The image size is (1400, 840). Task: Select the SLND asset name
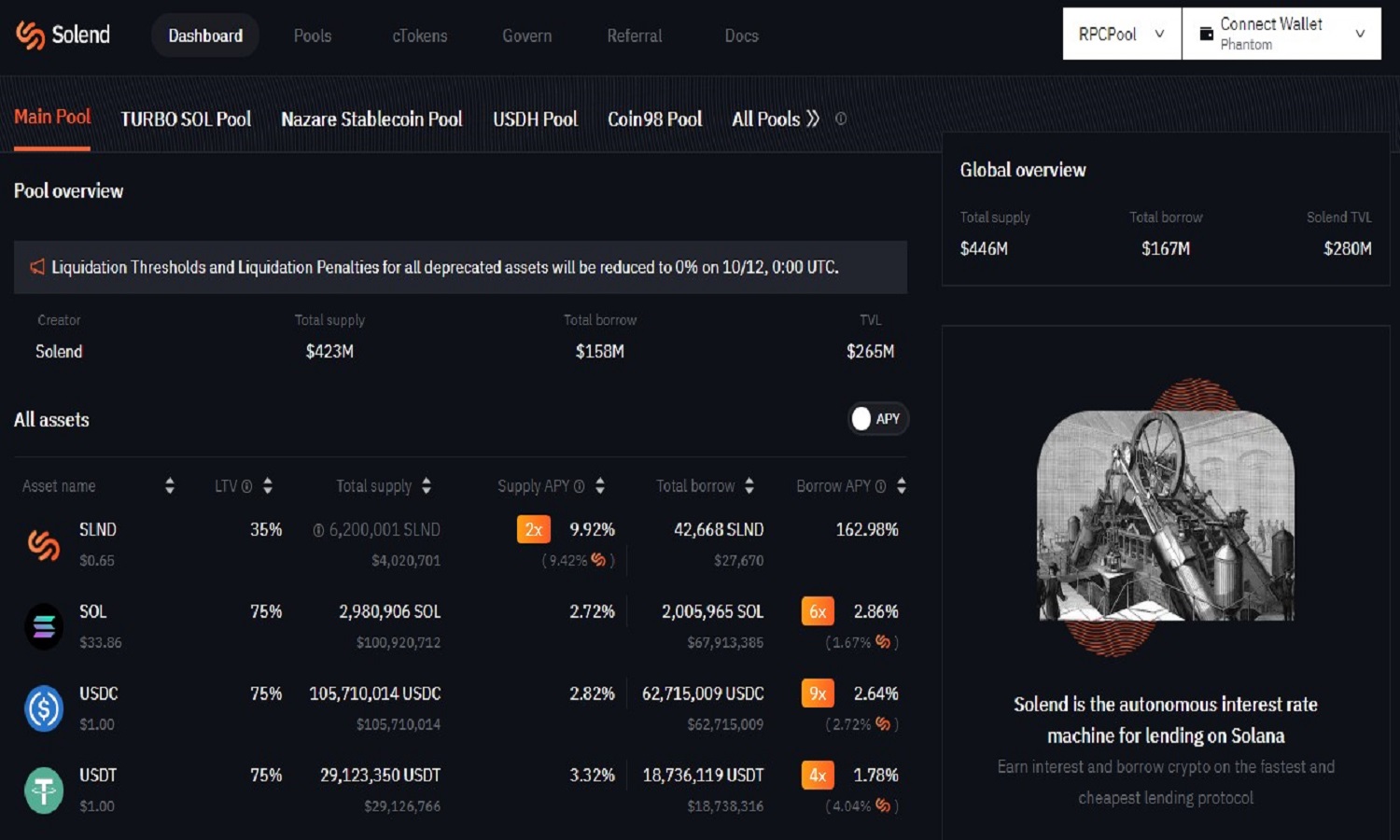98,529
